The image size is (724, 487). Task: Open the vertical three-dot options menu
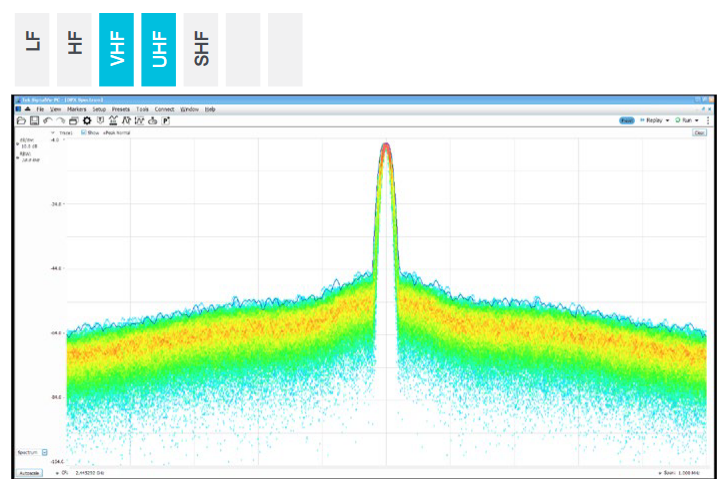point(708,120)
